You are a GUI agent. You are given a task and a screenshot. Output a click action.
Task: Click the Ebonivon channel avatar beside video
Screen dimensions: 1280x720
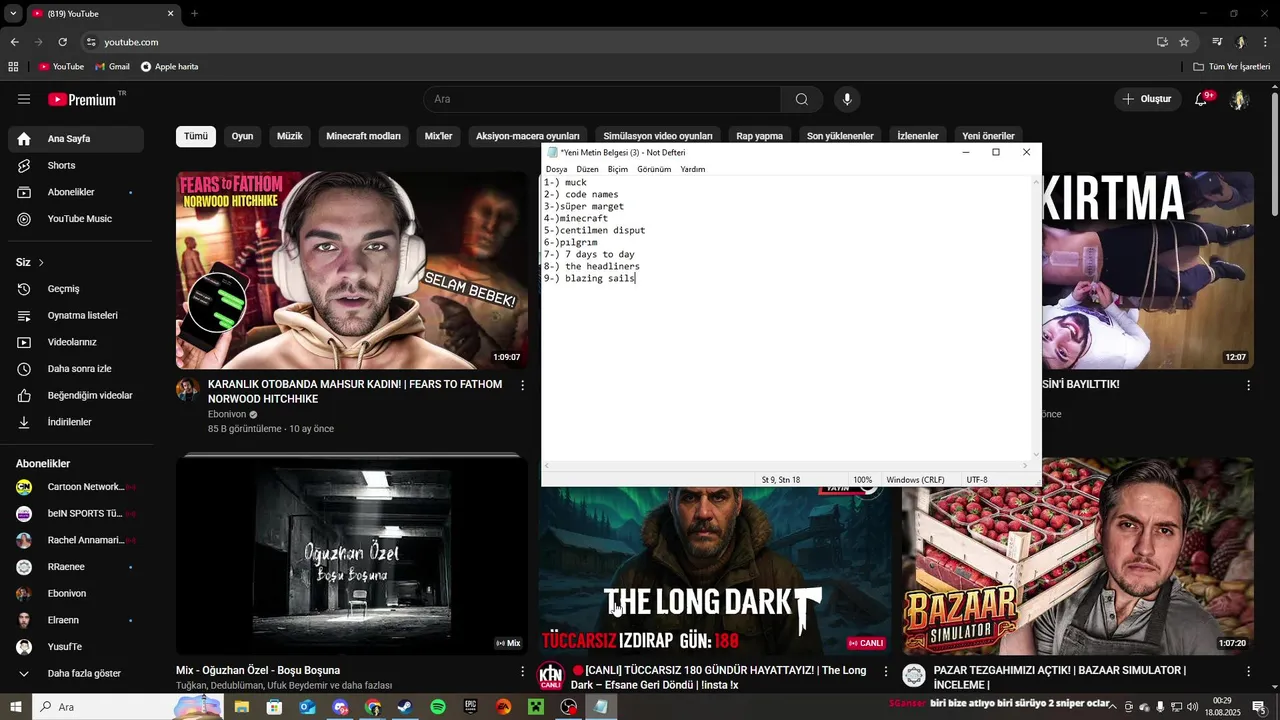point(188,390)
